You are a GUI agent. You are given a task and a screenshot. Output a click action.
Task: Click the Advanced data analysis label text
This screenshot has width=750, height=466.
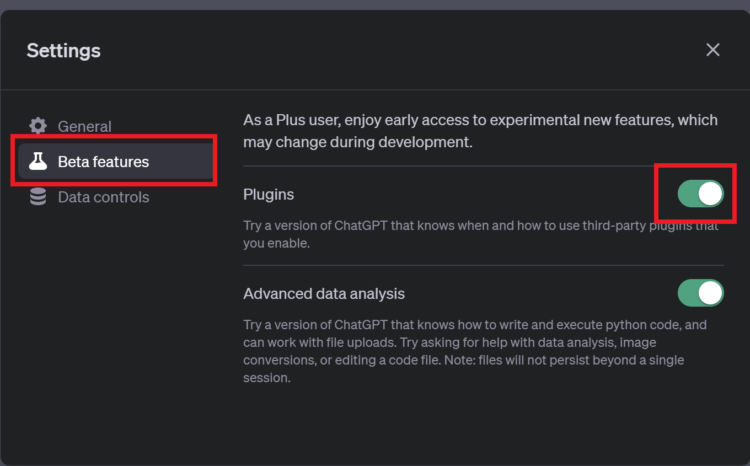[x=324, y=293]
